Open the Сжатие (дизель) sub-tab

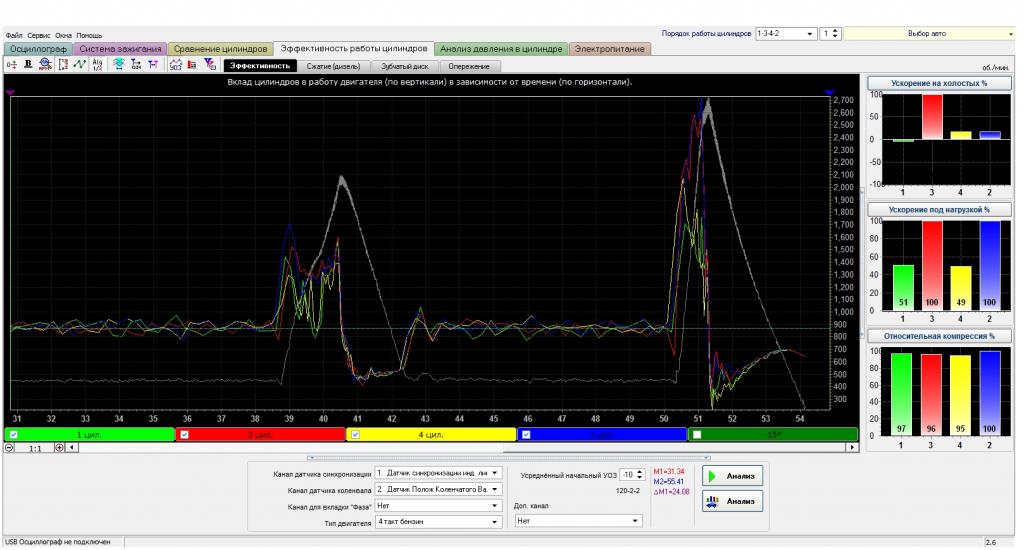pos(333,66)
